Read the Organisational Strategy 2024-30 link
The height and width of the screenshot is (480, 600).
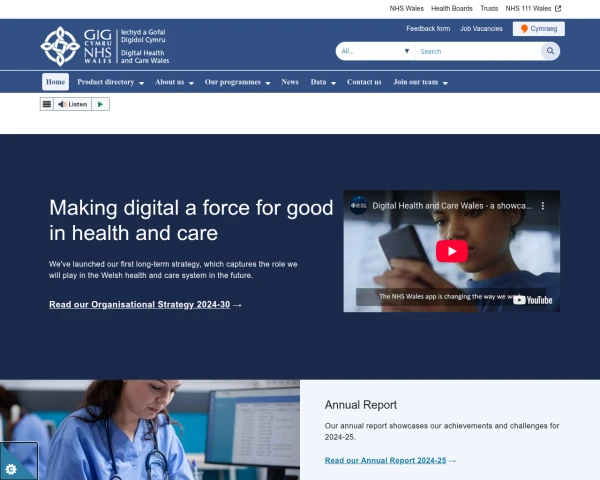pos(140,304)
